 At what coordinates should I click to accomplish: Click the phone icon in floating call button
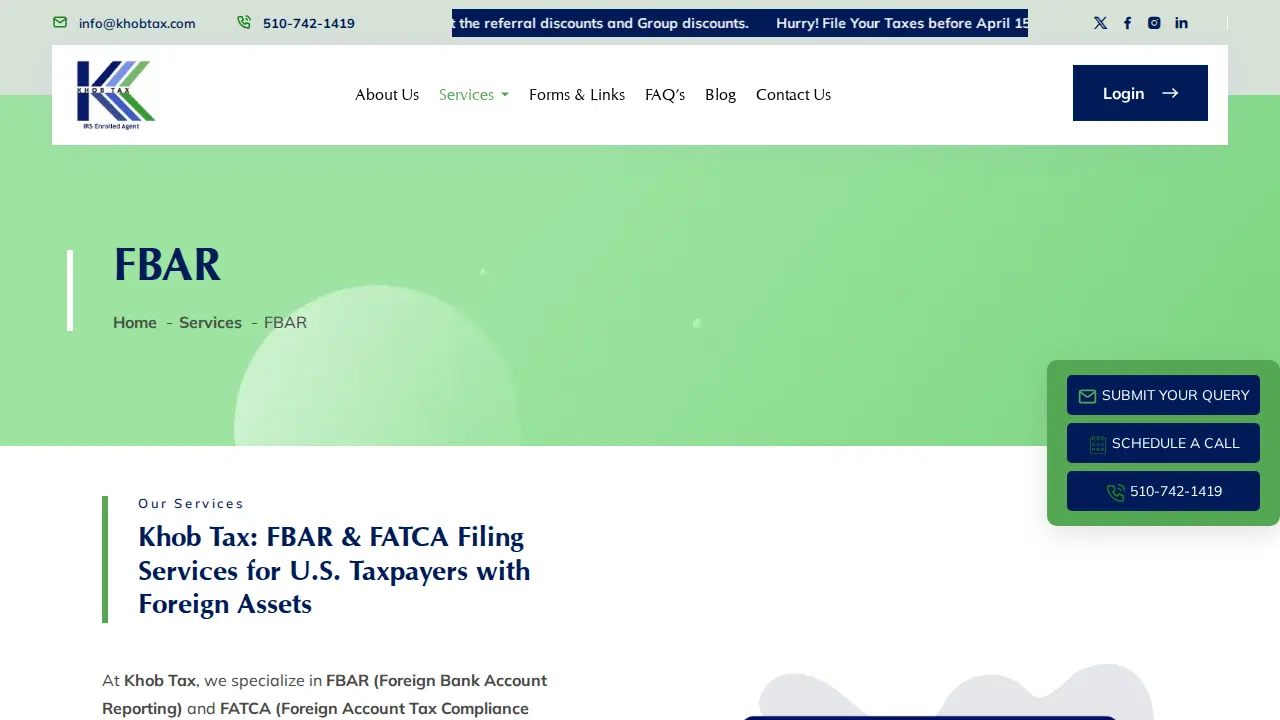coord(1116,492)
